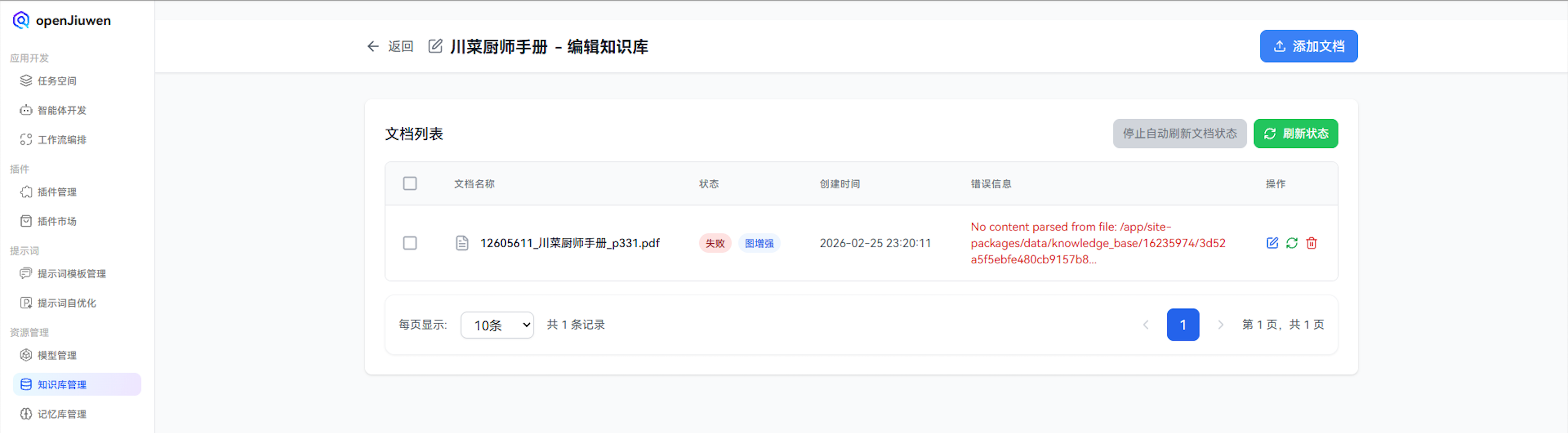Click the 共 1 条记录 text
This screenshot has width=1568, height=433.
pos(576,325)
